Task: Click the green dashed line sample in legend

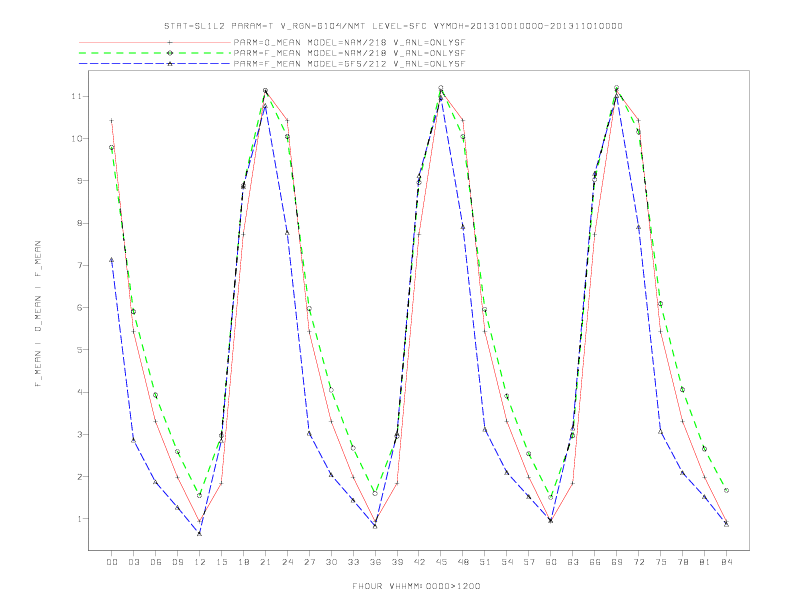Action: point(155,53)
